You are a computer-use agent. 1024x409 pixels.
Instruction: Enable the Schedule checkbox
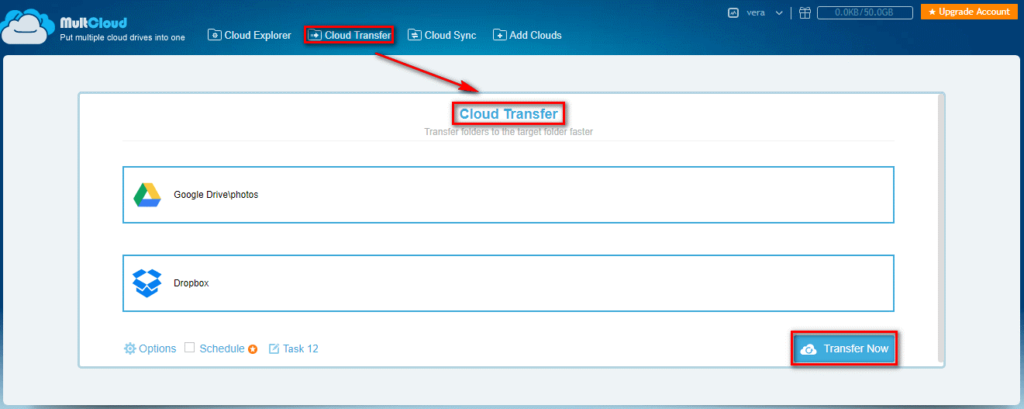(189, 348)
